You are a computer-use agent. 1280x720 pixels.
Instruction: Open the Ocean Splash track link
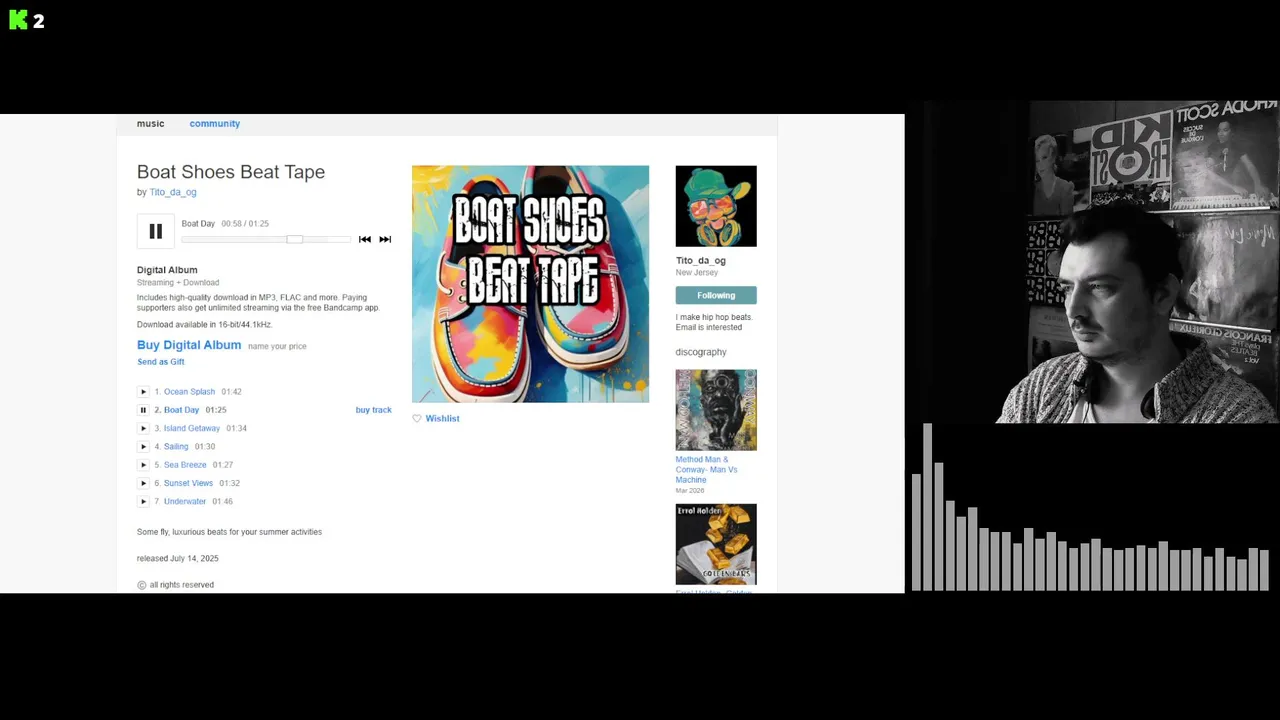[189, 392]
